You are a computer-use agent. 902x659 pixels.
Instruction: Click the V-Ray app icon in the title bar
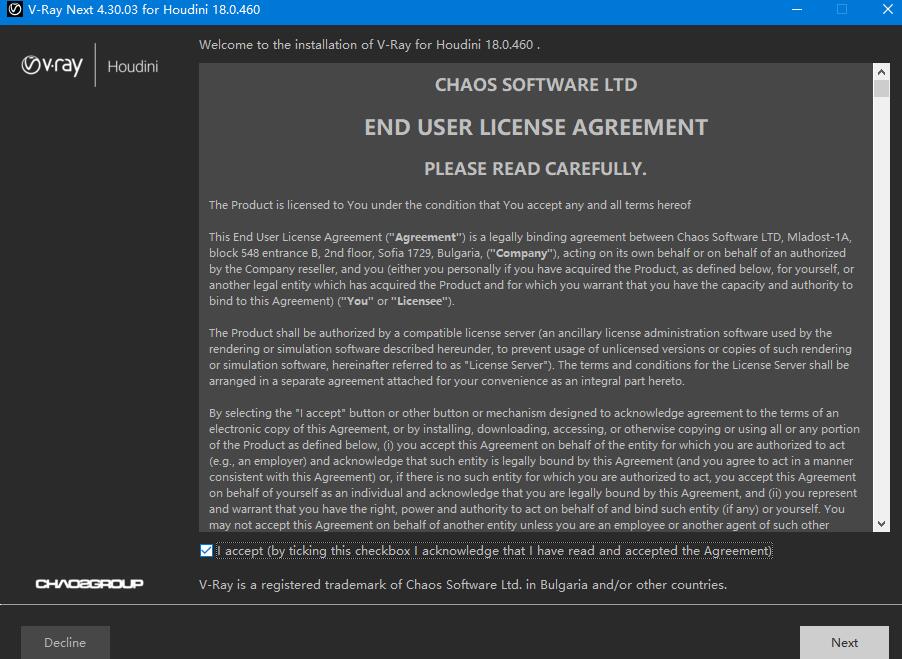click(14, 10)
